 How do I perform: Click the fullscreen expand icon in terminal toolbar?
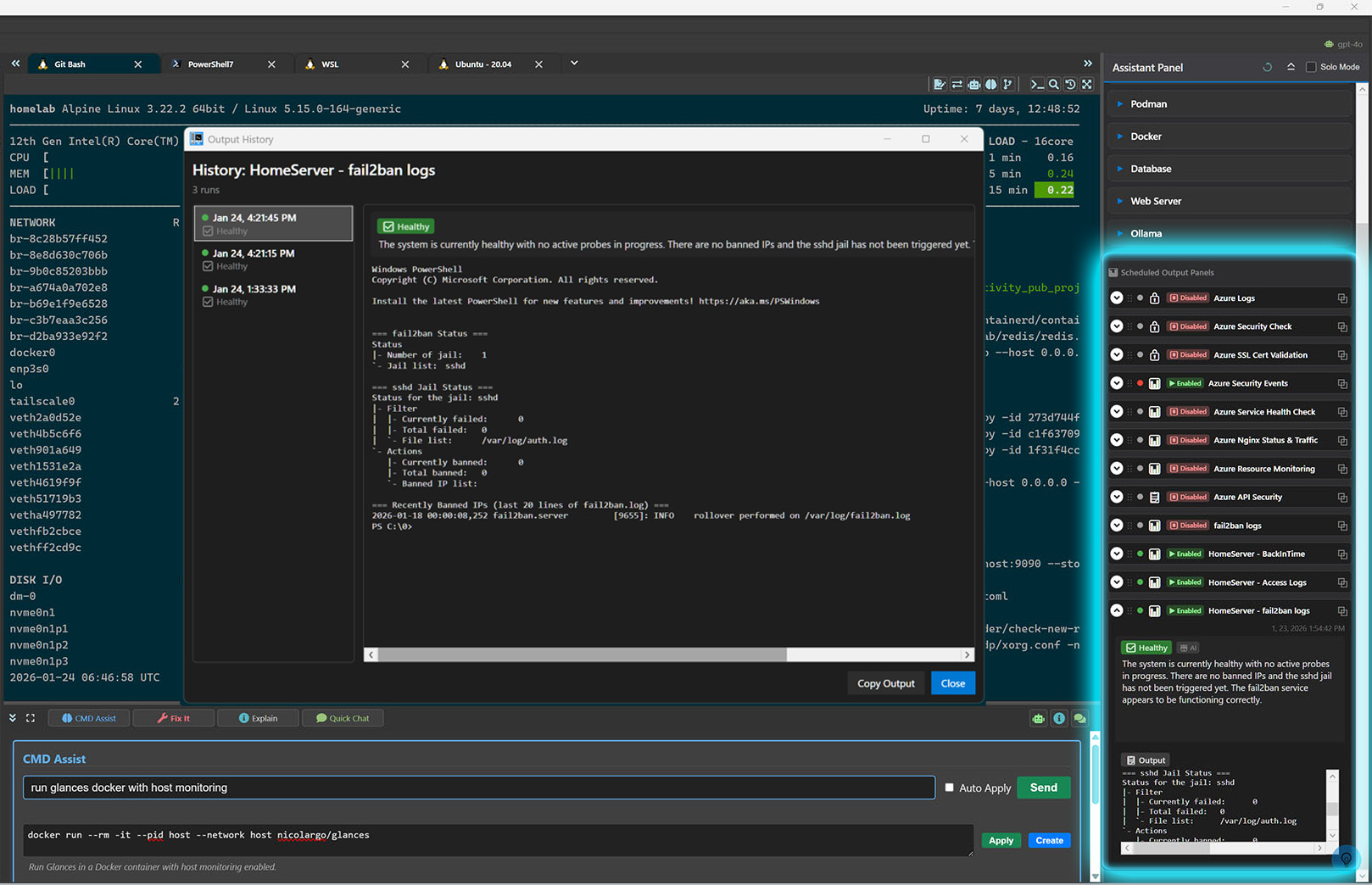[x=1087, y=85]
